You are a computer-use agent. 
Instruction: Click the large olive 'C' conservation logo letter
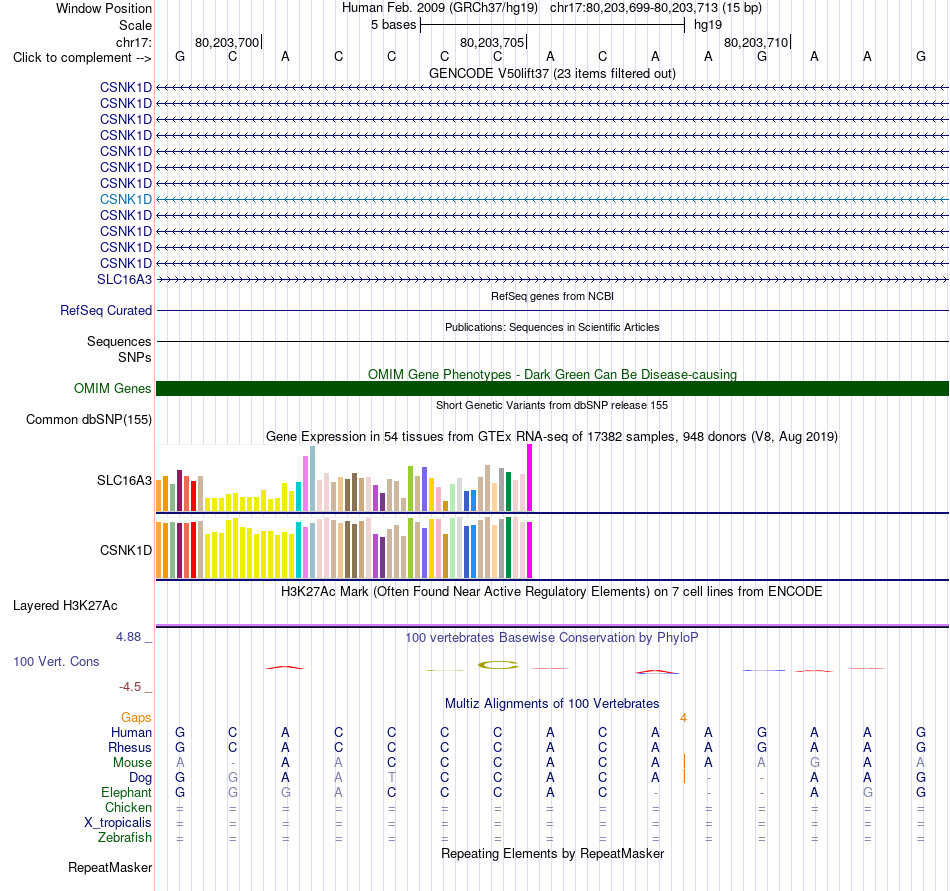(497, 665)
